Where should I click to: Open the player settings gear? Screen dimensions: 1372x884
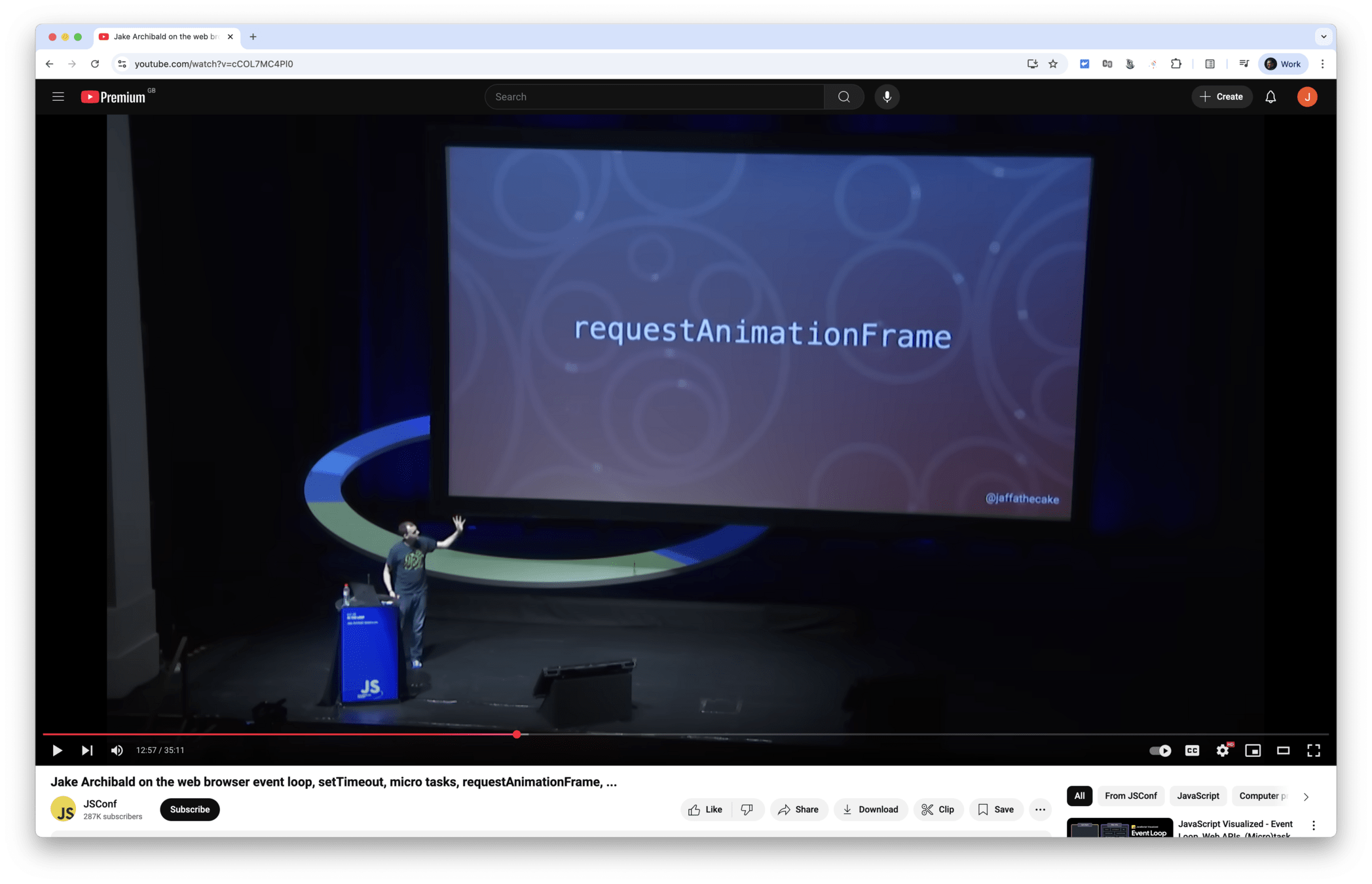1222,750
